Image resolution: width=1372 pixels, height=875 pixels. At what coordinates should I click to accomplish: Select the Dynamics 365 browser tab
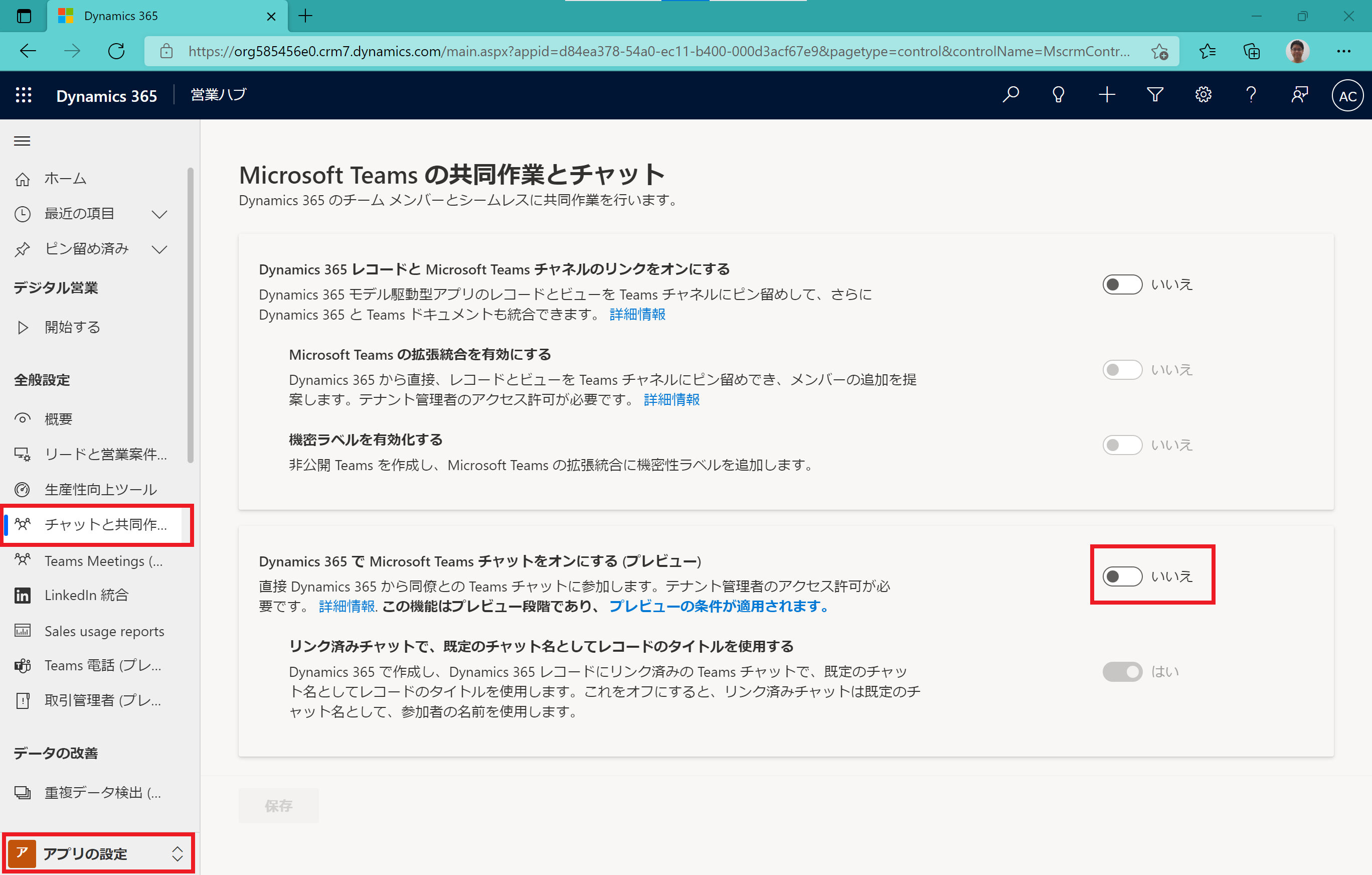tap(167, 16)
